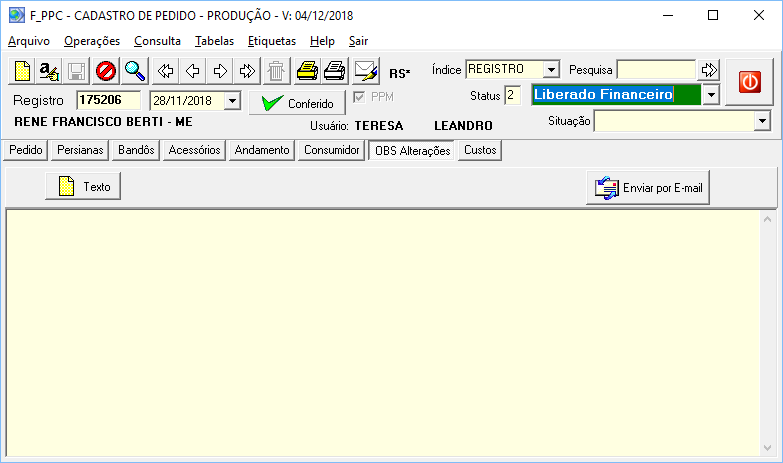Click the floppy disk save icon
783x463 pixels.
(x=76, y=71)
